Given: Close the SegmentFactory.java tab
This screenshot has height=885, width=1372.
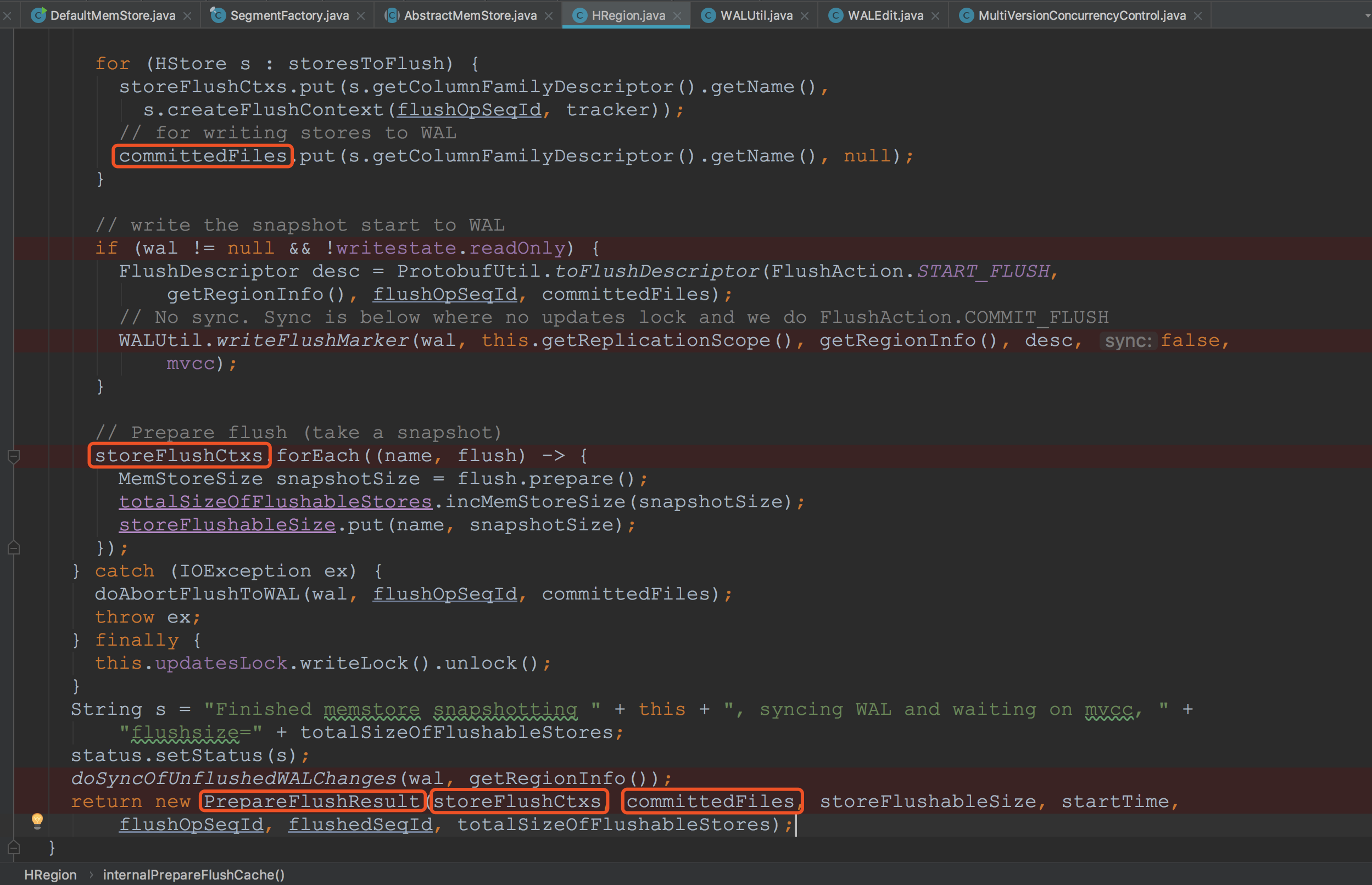Looking at the screenshot, I should pyautogui.click(x=361, y=16).
